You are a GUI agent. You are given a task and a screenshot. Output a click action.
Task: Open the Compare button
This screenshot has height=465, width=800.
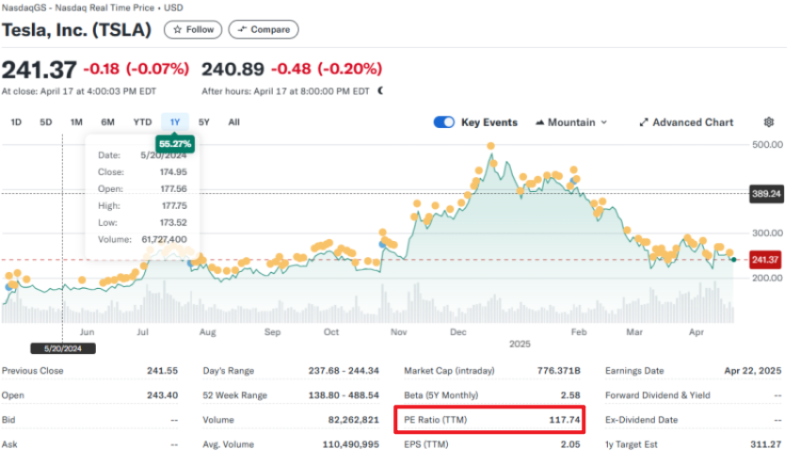[263, 30]
